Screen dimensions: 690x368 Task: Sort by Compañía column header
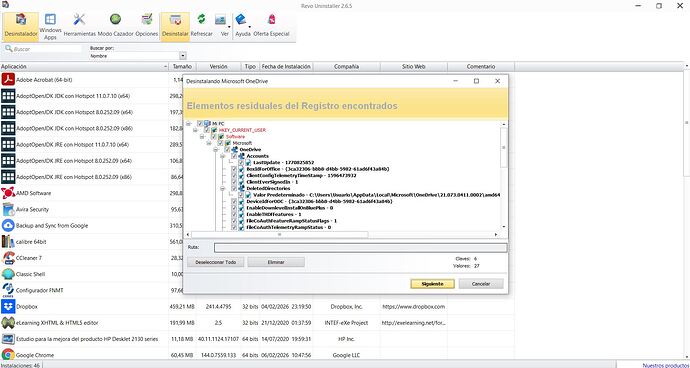(x=346, y=66)
